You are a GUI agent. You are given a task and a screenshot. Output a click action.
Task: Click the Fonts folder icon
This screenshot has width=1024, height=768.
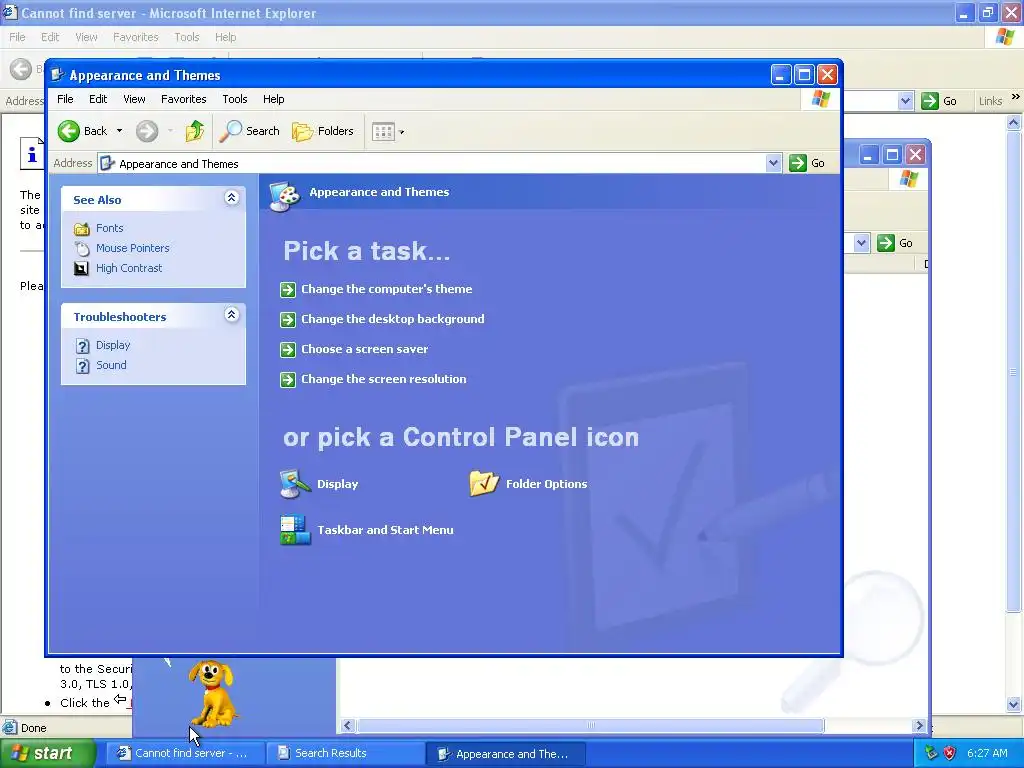tap(82, 229)
